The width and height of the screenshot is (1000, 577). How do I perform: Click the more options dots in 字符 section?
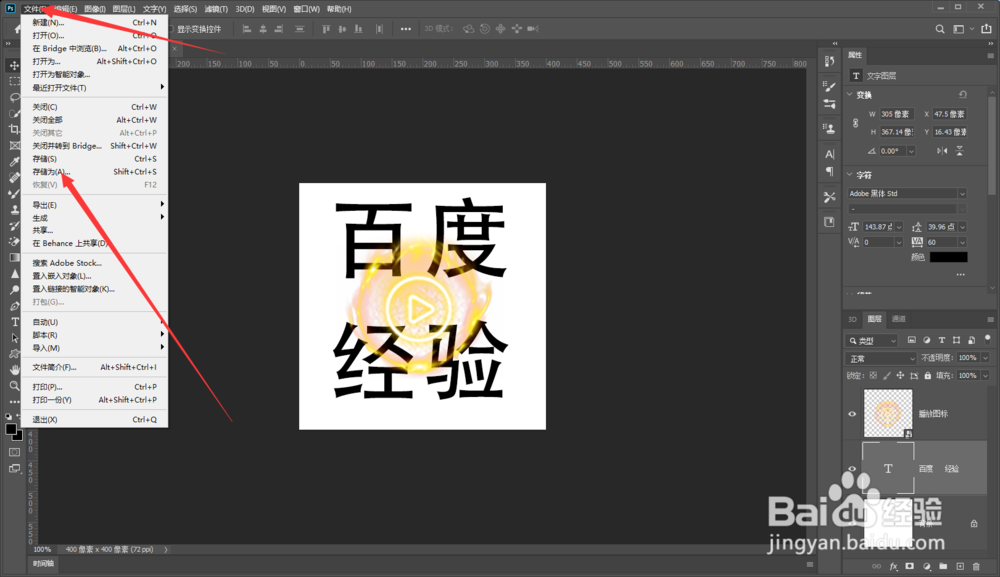tap(960, 274)
